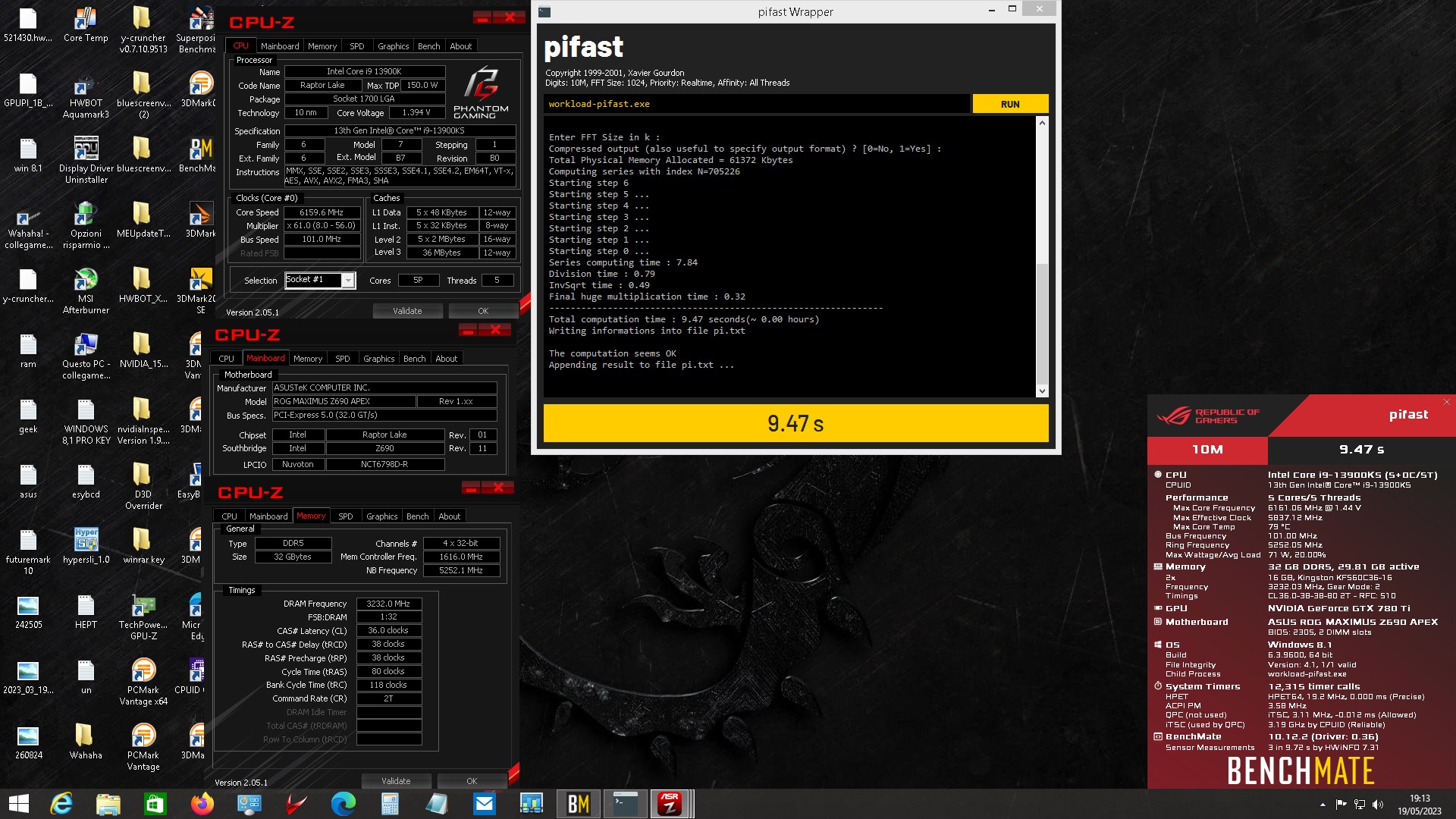Click Name field Intel Core i9 13900K
The width and height of the screenshot is (1456, 819).
tap(364, 71)
